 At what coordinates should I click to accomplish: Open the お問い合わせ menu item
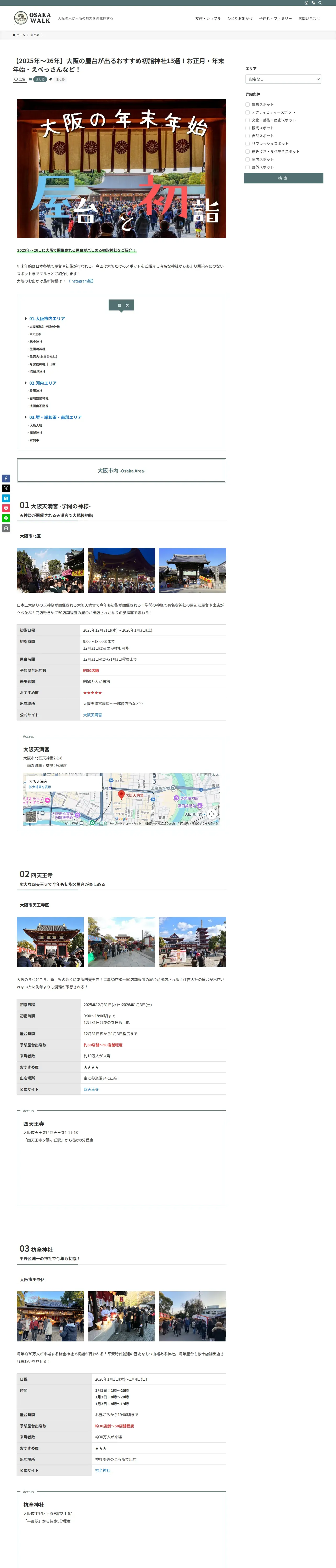pos(309,18)
